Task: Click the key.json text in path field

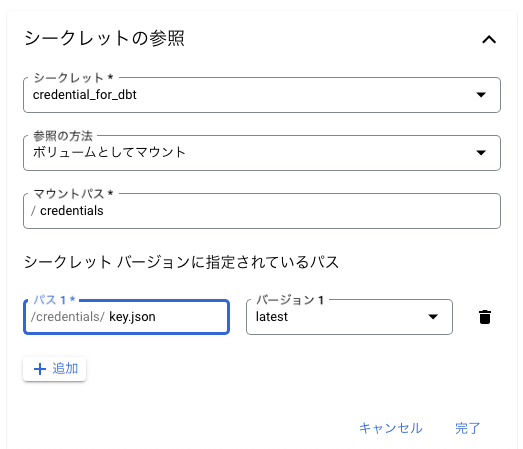Action: 132,317
